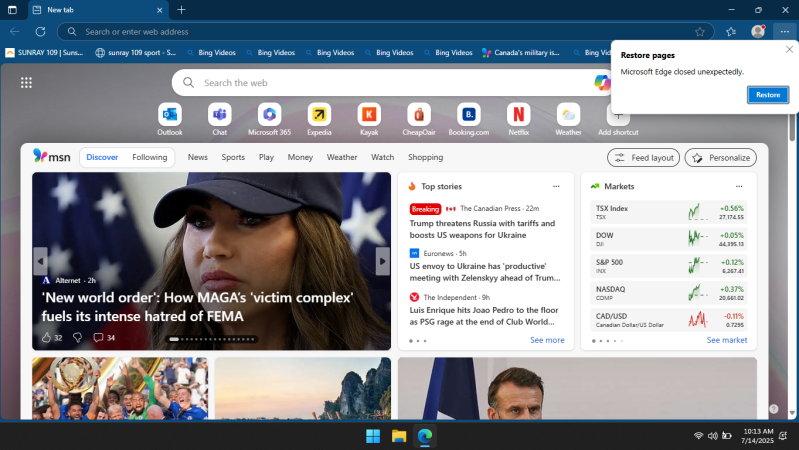The image size is (799, 450).
Task: Open the Booking.com shortcut tile
Action: pyautogui.click(x=468, y=115)
